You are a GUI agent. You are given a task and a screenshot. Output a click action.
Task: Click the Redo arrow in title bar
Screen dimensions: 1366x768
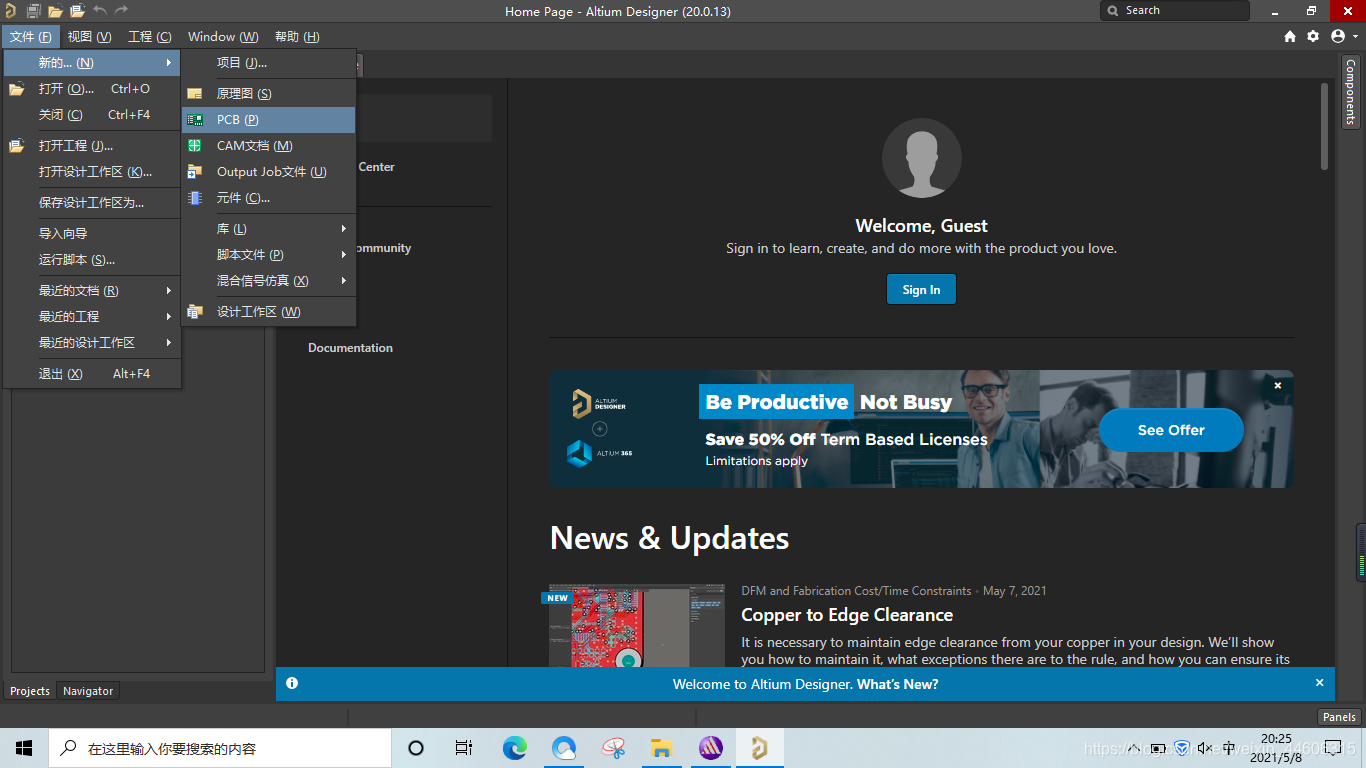coord(121,11)
